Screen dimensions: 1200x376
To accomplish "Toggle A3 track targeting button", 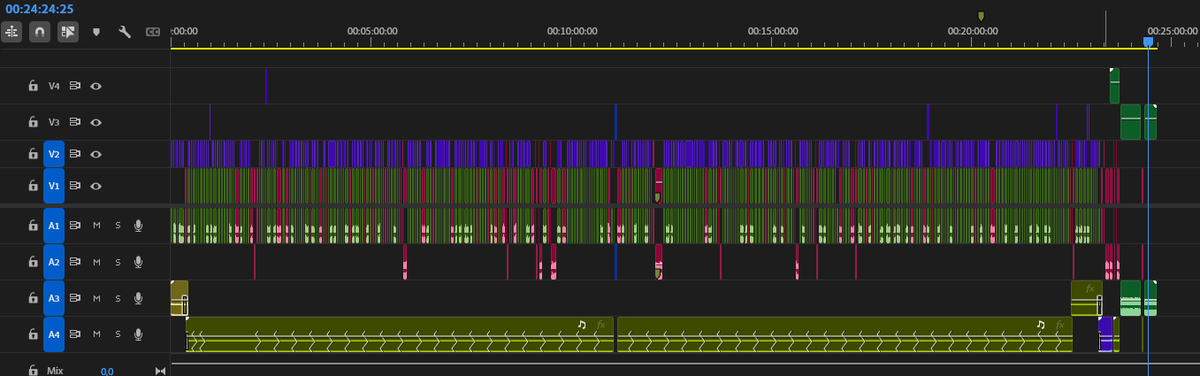I will pyautogui.click(x=54, y=298).
